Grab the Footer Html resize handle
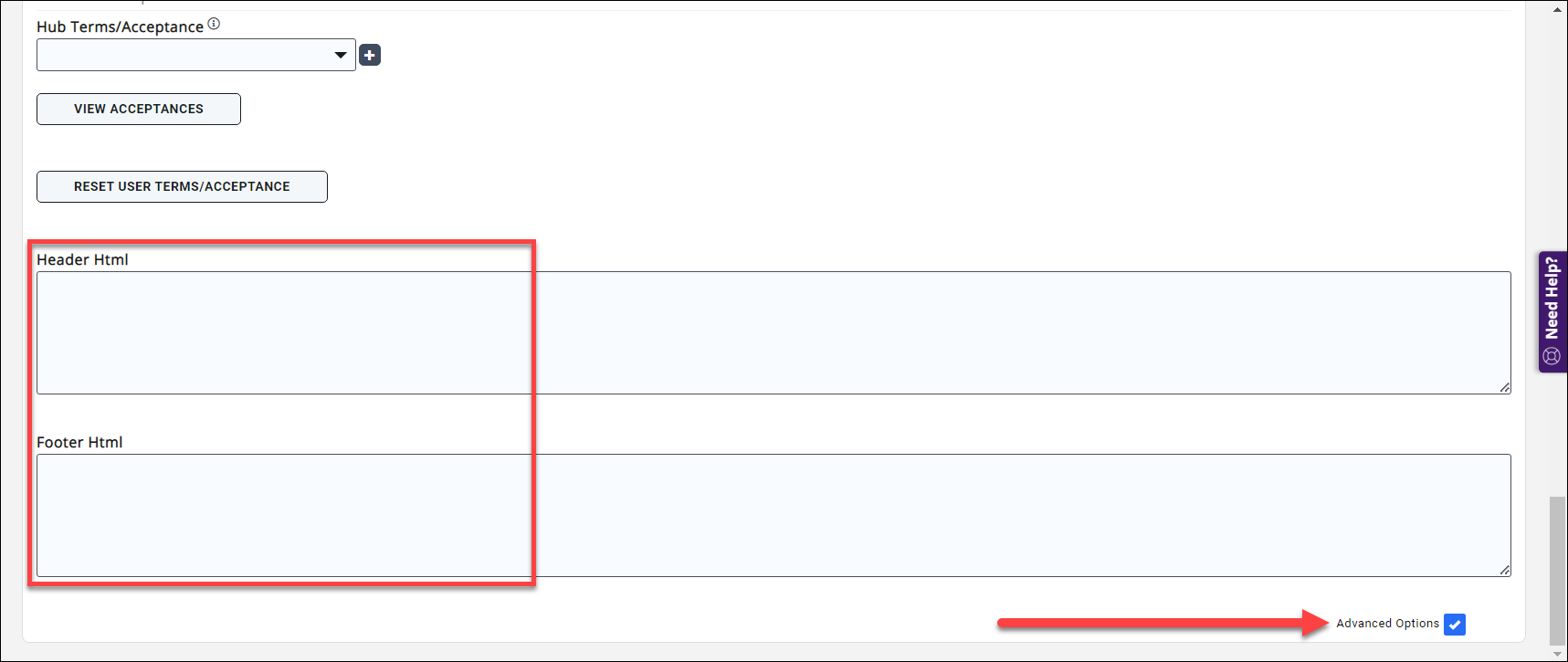This screenshot has width=1568, height=662. point(1504,570)
